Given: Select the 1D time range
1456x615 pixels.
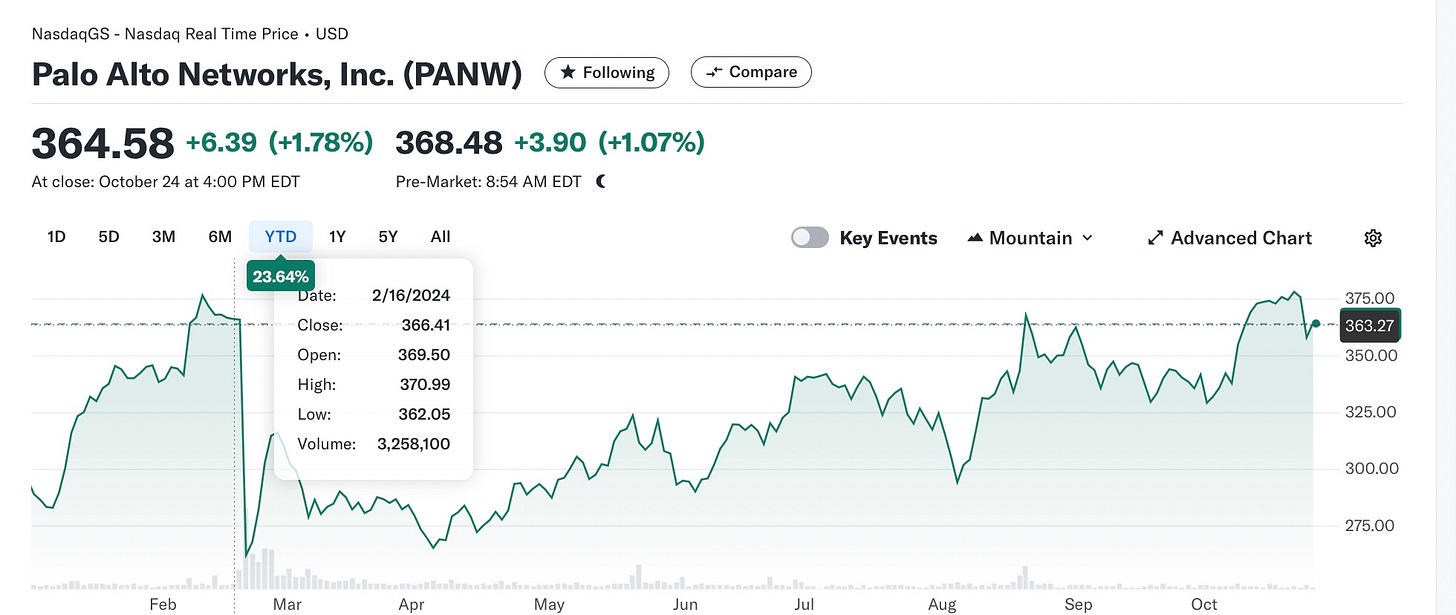Looking at the screenshot, I should pos(56,237).
